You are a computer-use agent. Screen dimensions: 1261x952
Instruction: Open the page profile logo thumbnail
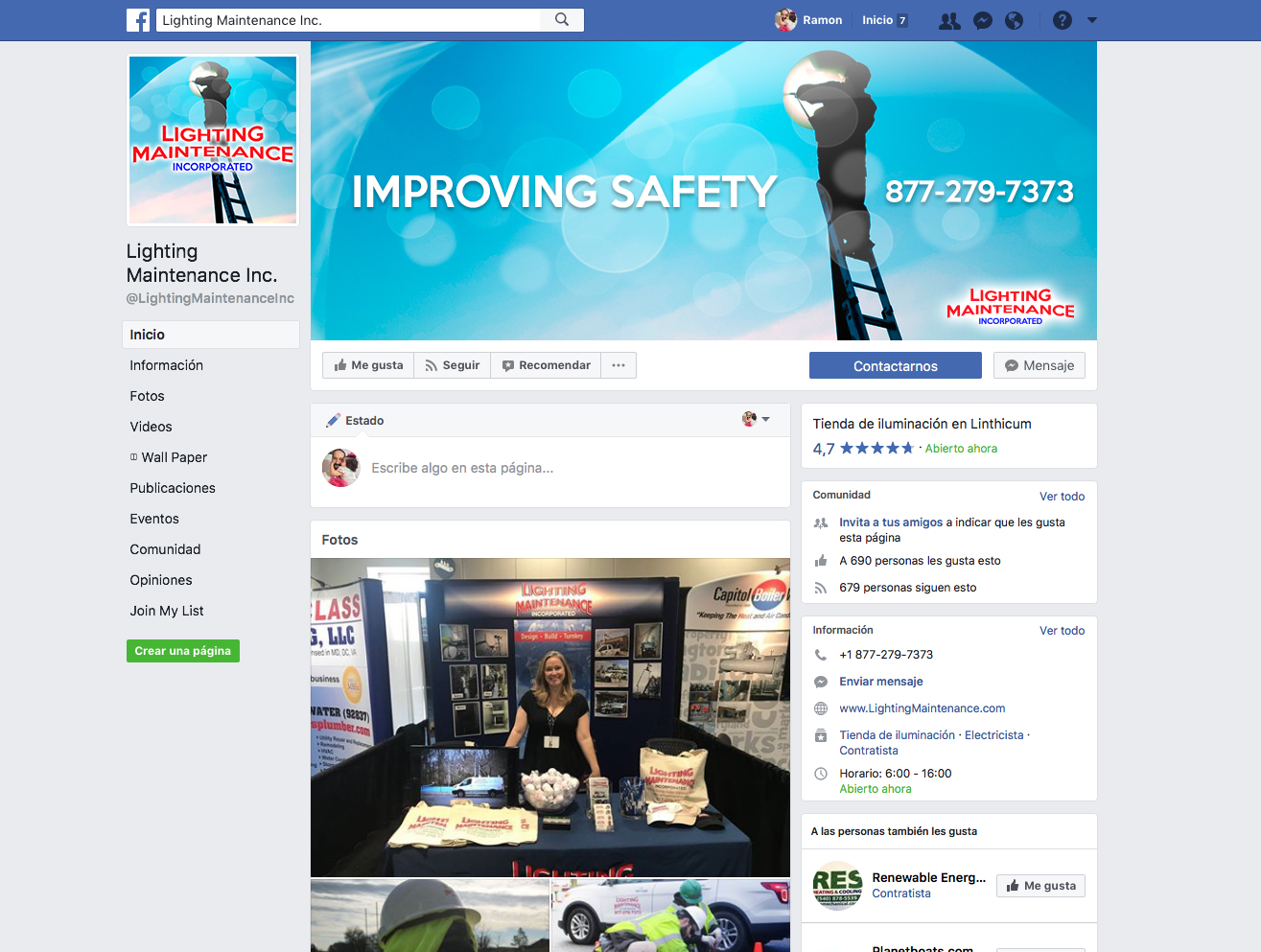(x=213, y=140)
